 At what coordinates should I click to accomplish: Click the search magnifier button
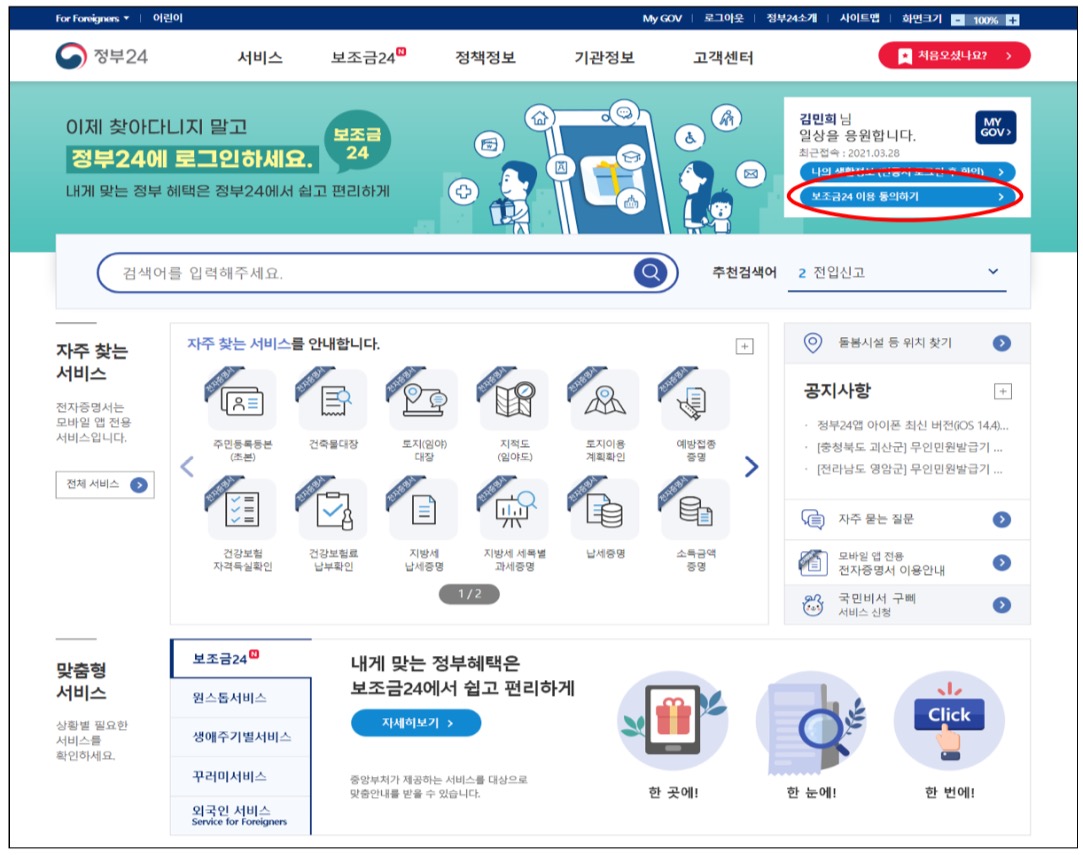click(x=650, y=273)
